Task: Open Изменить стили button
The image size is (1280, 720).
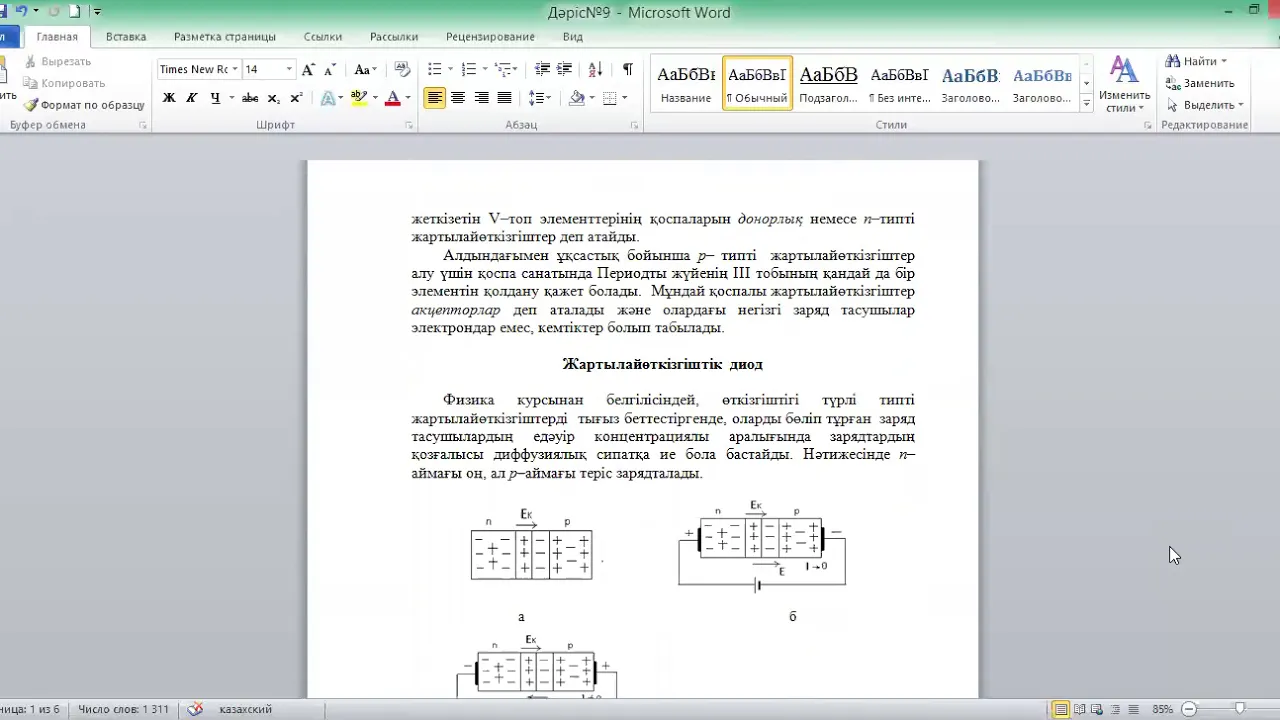Action: pos(1124,84)
